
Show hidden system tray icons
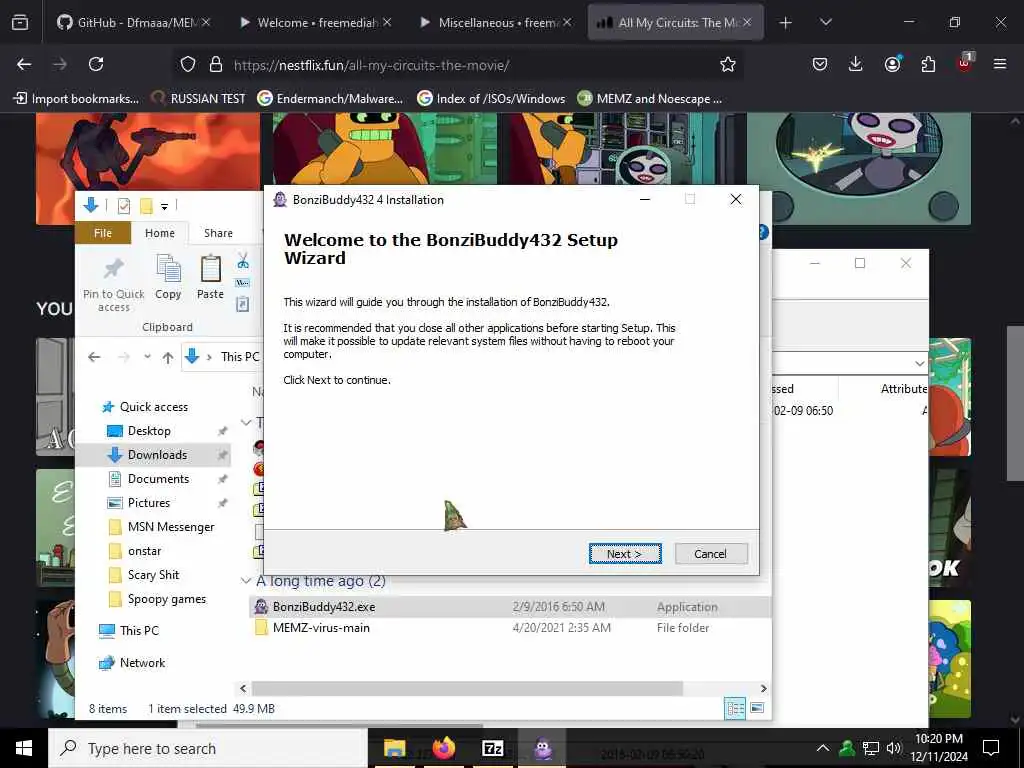pyautogui.click(x=823, y=748)
